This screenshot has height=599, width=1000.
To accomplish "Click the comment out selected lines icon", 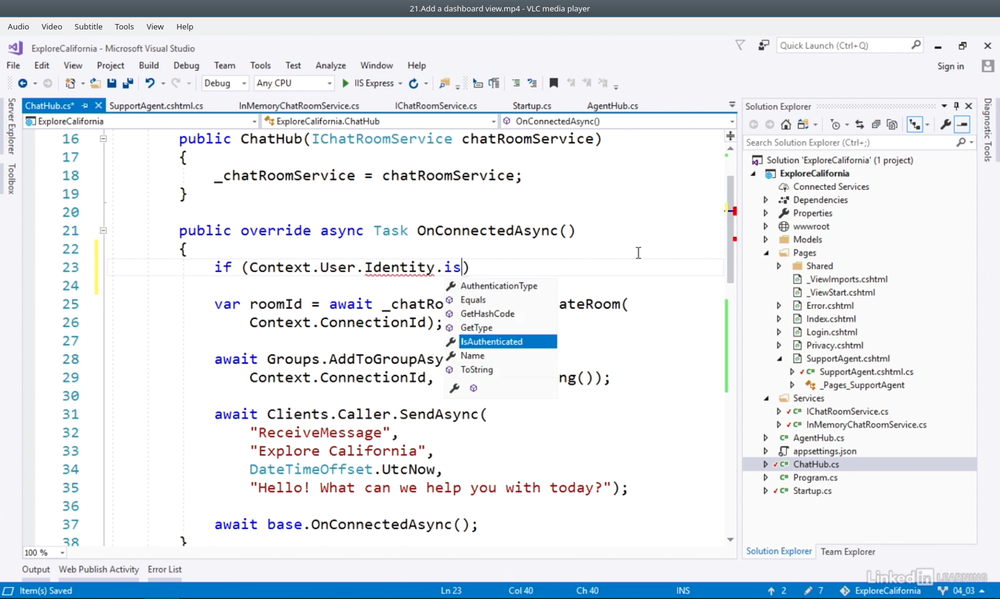I will tap(516, 84).
